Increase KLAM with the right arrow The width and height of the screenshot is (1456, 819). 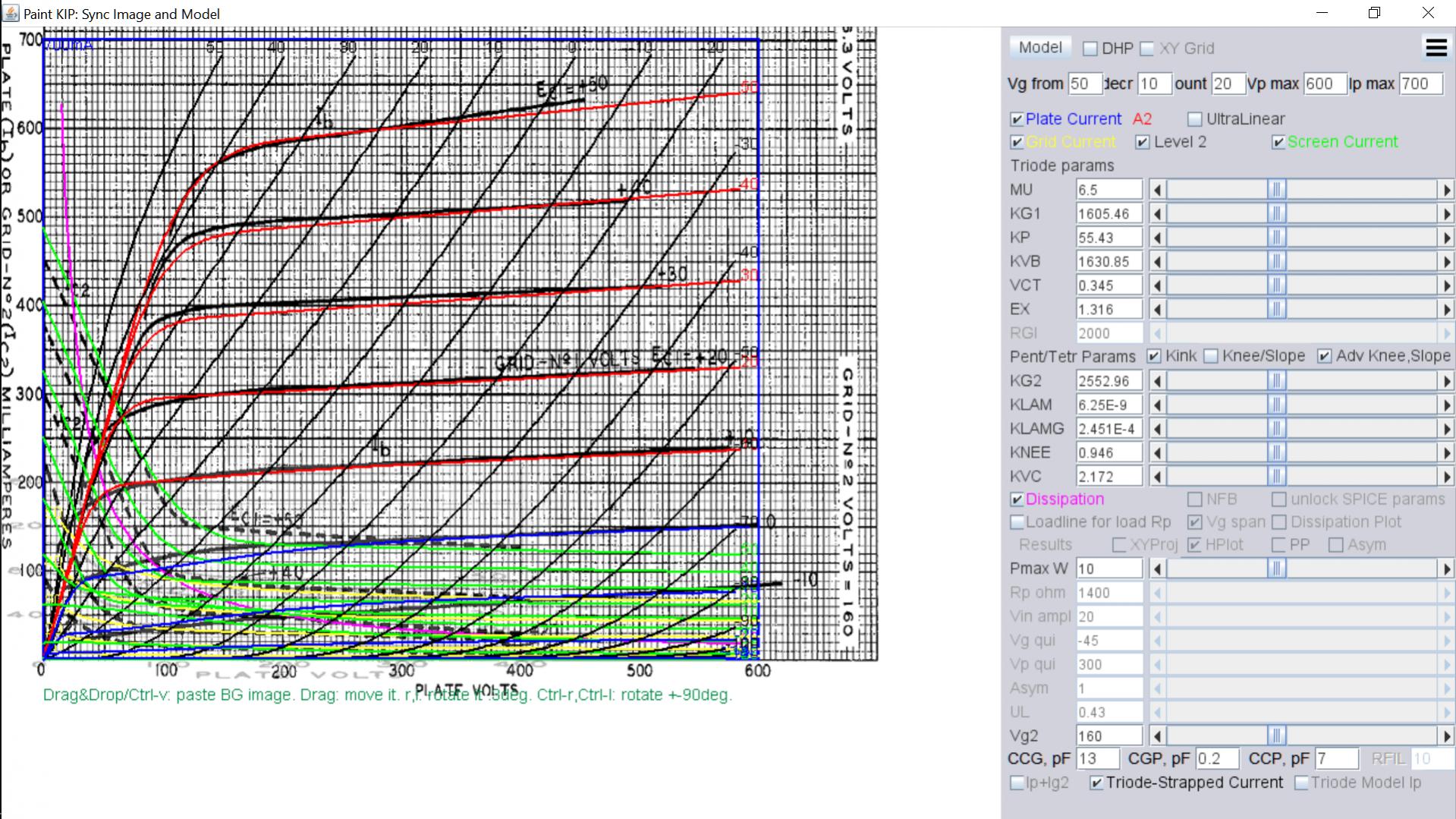[1446, 405]
